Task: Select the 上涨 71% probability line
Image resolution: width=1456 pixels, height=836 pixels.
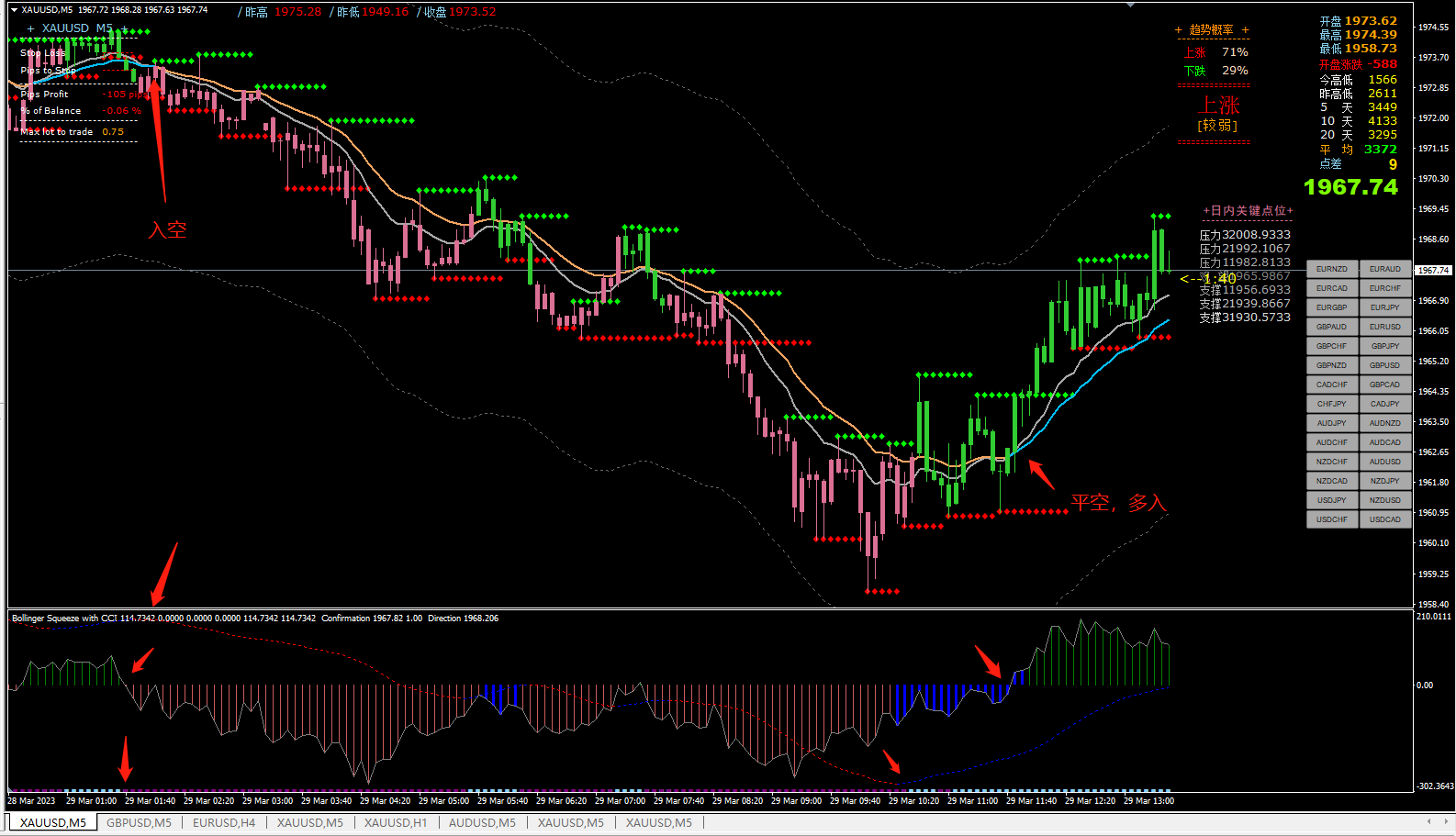Action: [x=1215, y=52]
